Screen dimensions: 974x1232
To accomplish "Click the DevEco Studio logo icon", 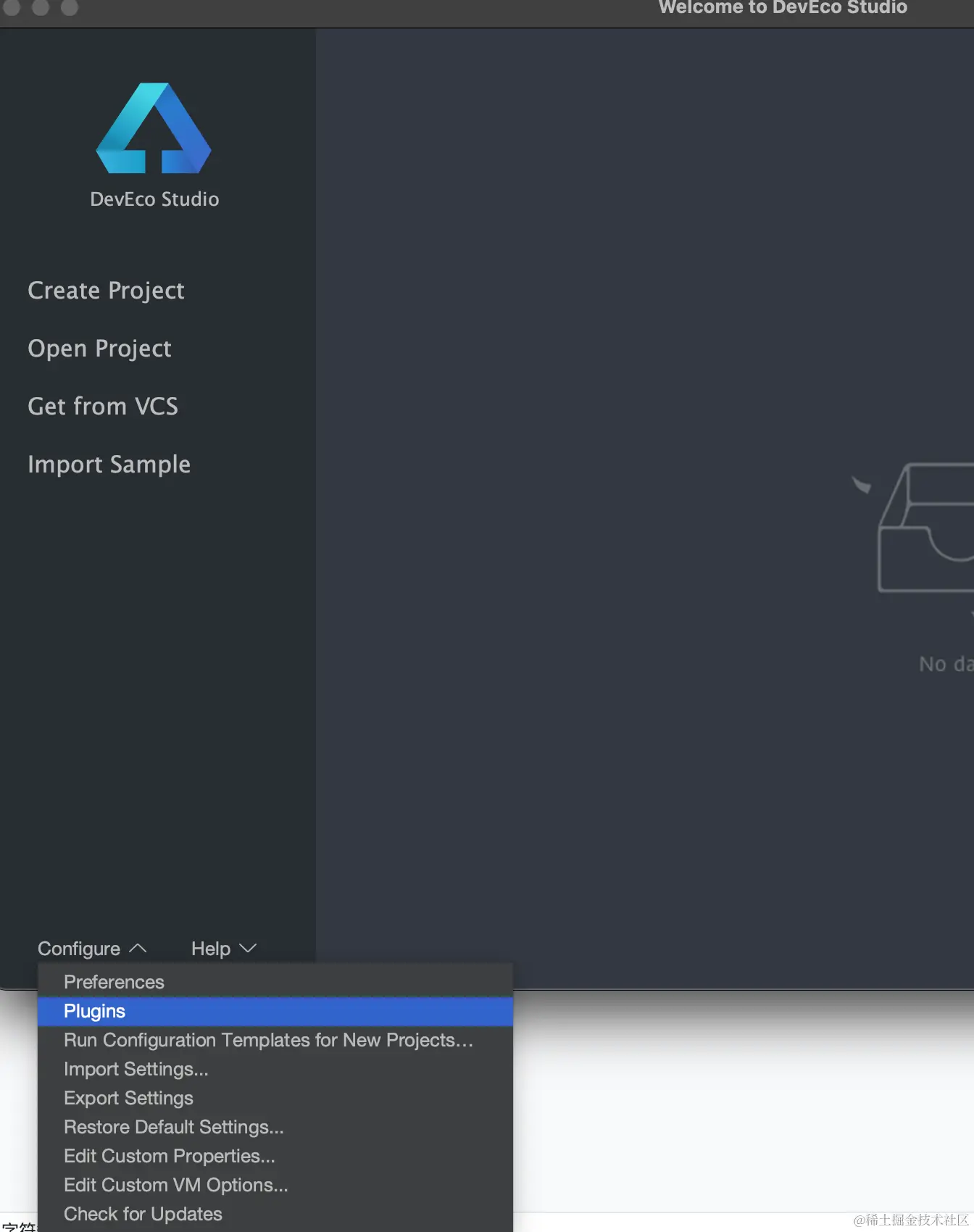I will pyautogui.click(x=154, y=128).
